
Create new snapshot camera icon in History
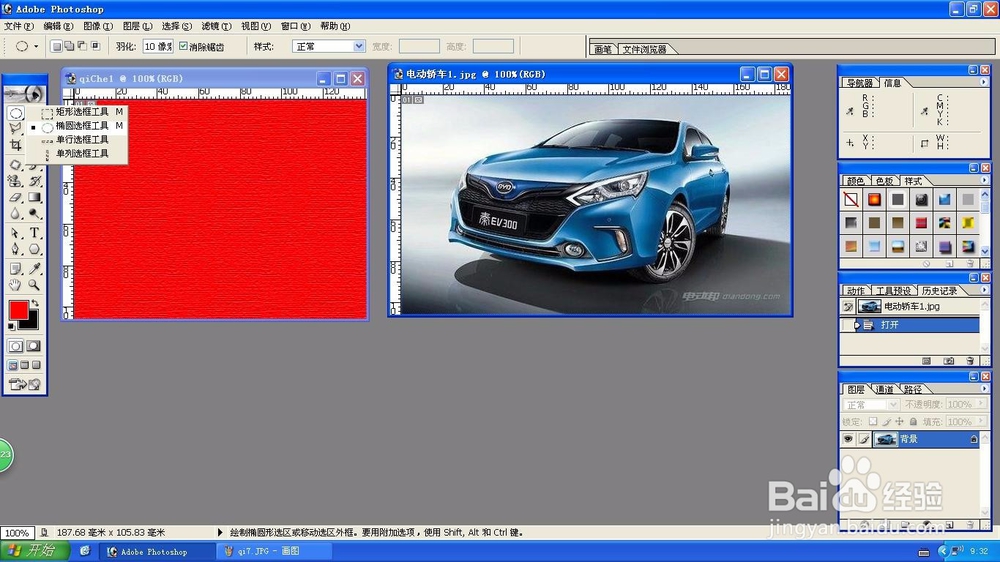click(949, 361)
